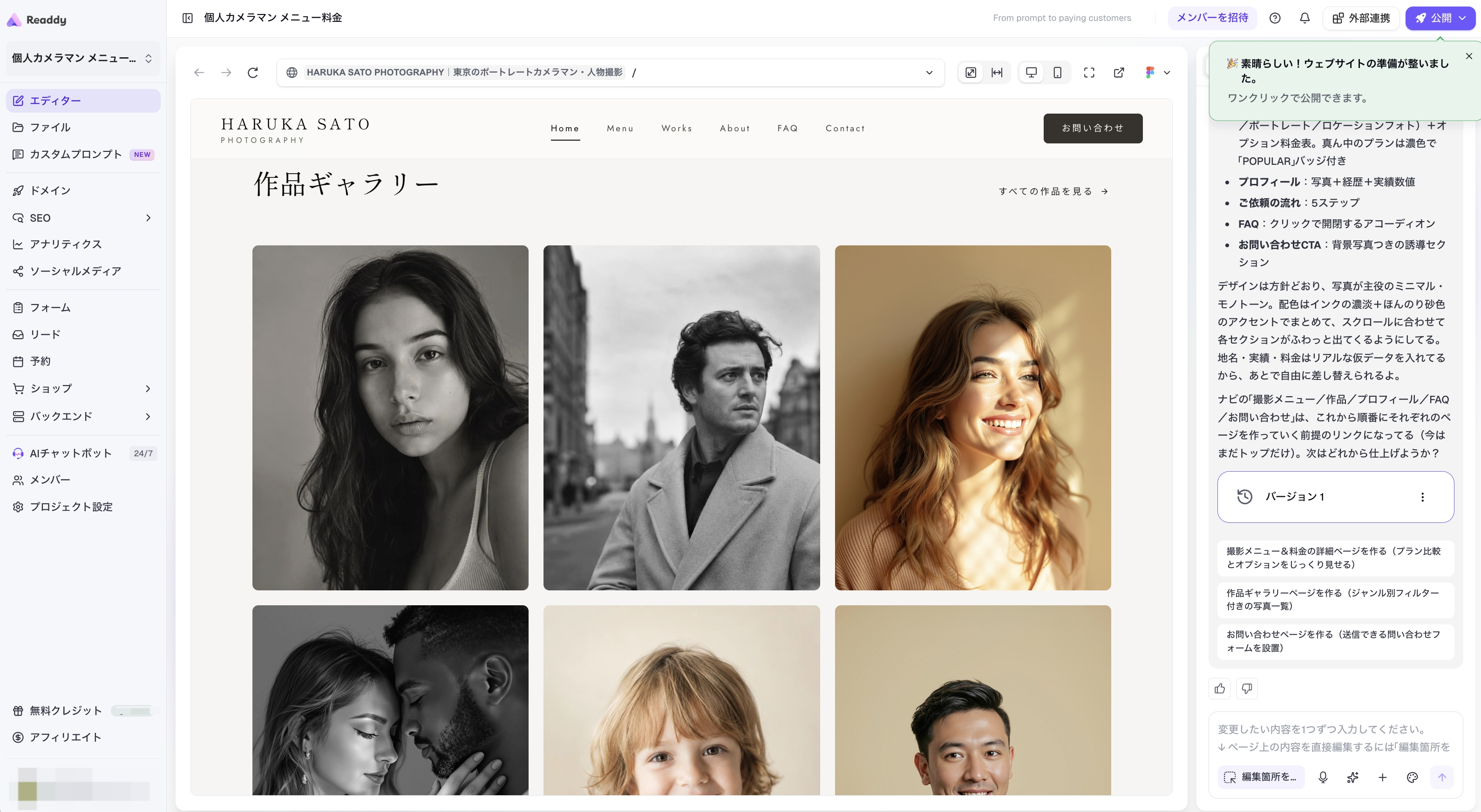Focus the chat prompt input field
Screen dimensions: 1481x812
coord(1335,738)
